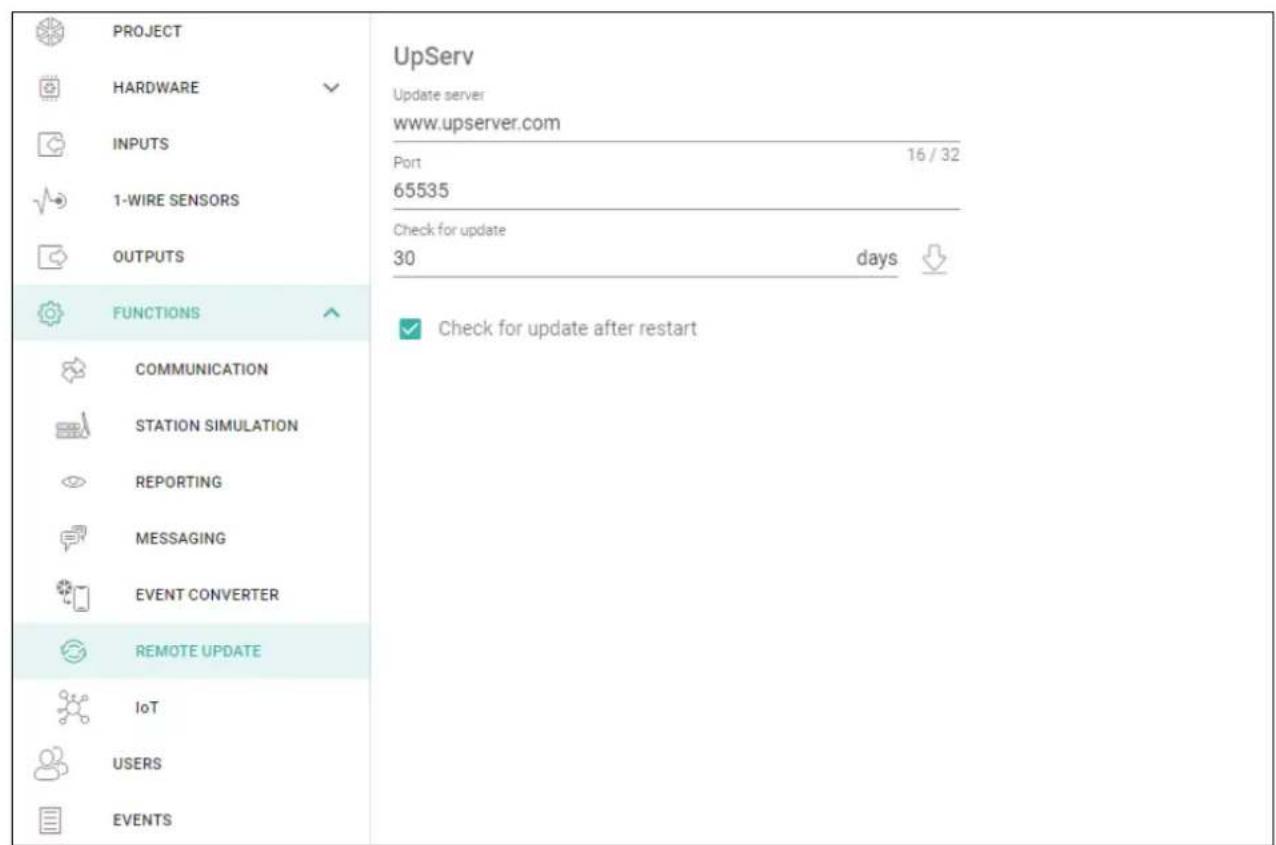Open the Hardware menu item

pos(157,87)
